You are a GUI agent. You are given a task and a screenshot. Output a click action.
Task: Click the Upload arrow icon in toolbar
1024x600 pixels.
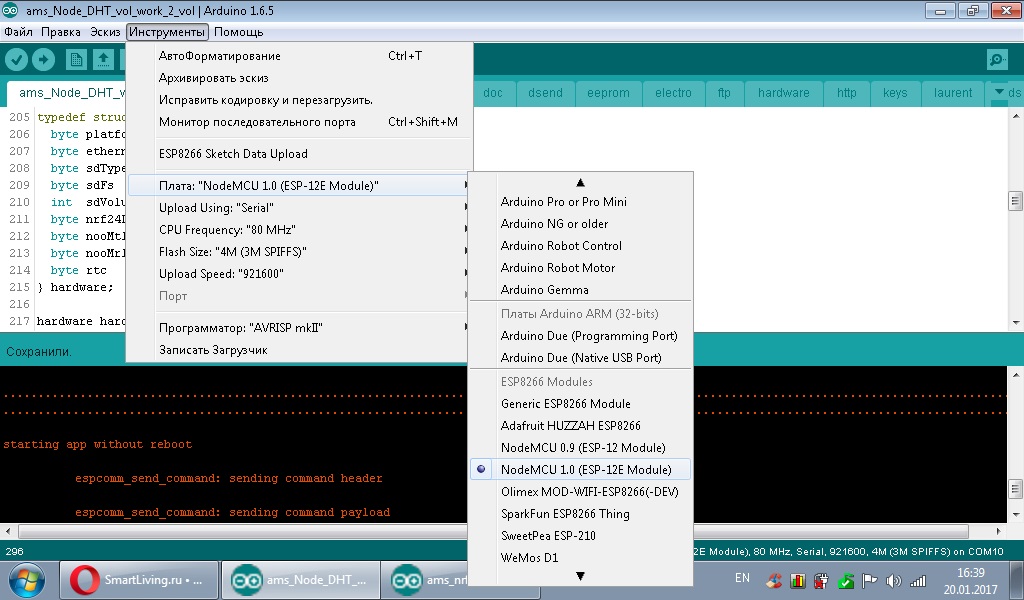click(43, 60)
